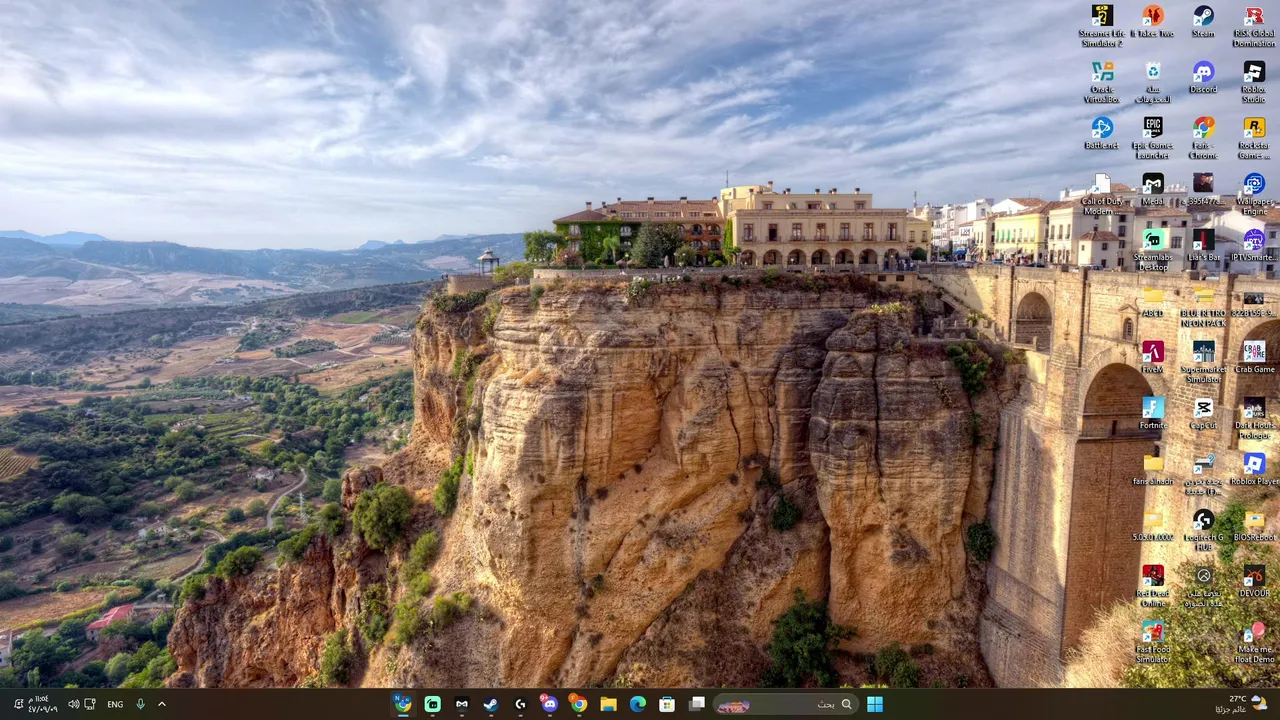Select Call of Duty Modern shortcut
The width and height of the screenshot is (1280, 720).
tap(1102, 193)
